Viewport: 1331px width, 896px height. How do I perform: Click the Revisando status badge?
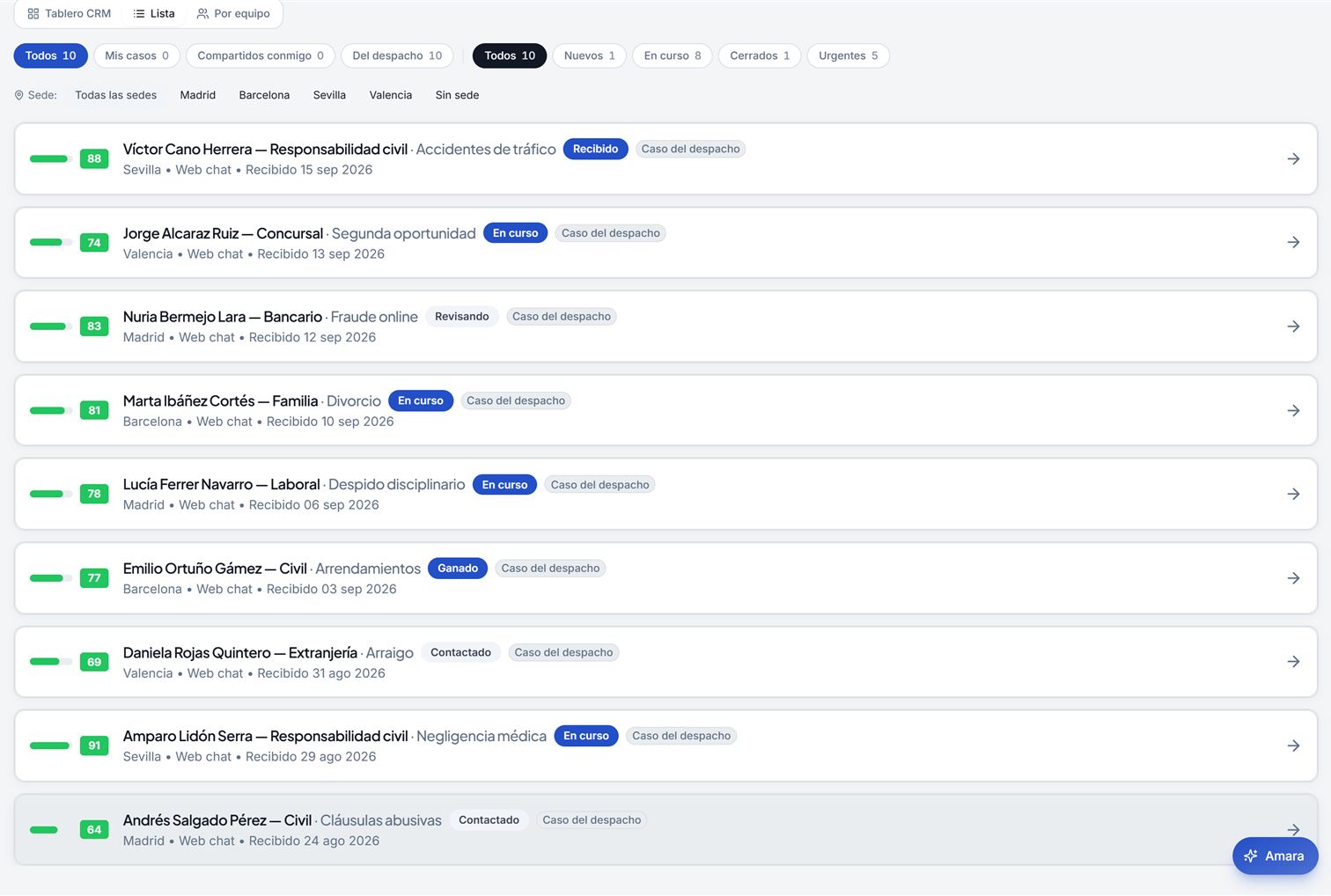coord(462,317)
